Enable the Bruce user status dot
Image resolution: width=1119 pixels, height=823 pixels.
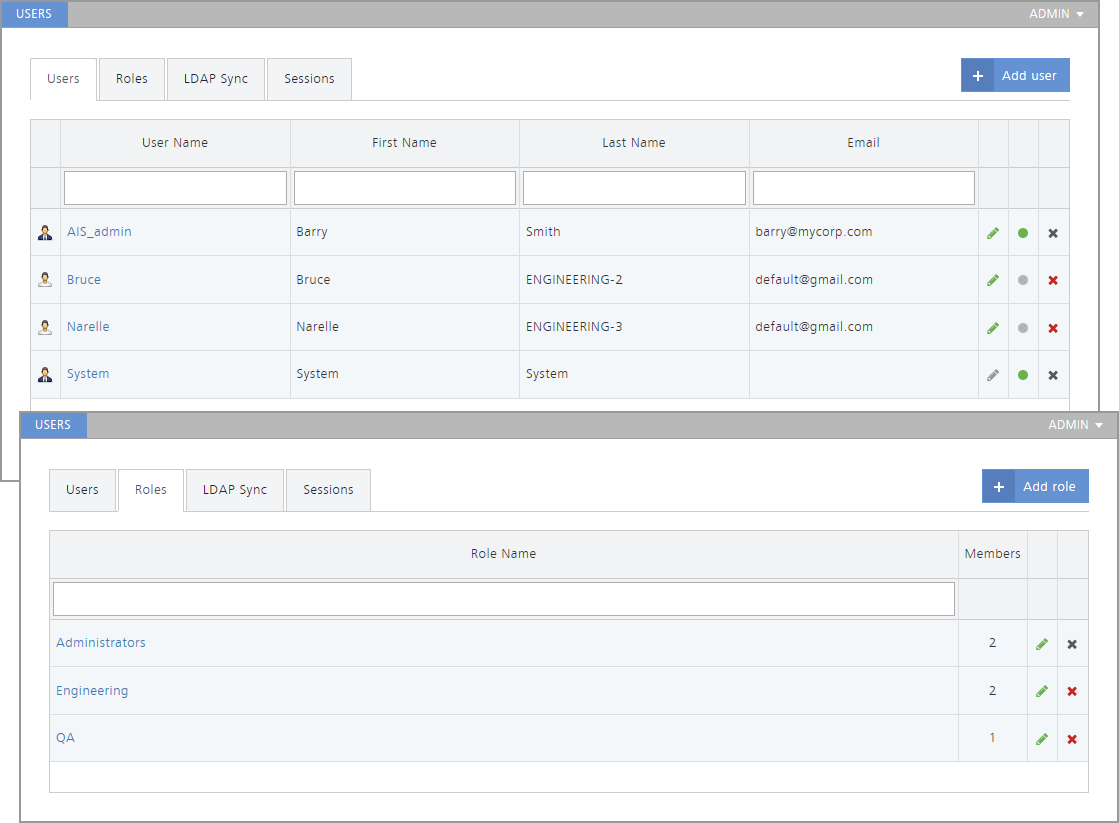(1023, 281)
